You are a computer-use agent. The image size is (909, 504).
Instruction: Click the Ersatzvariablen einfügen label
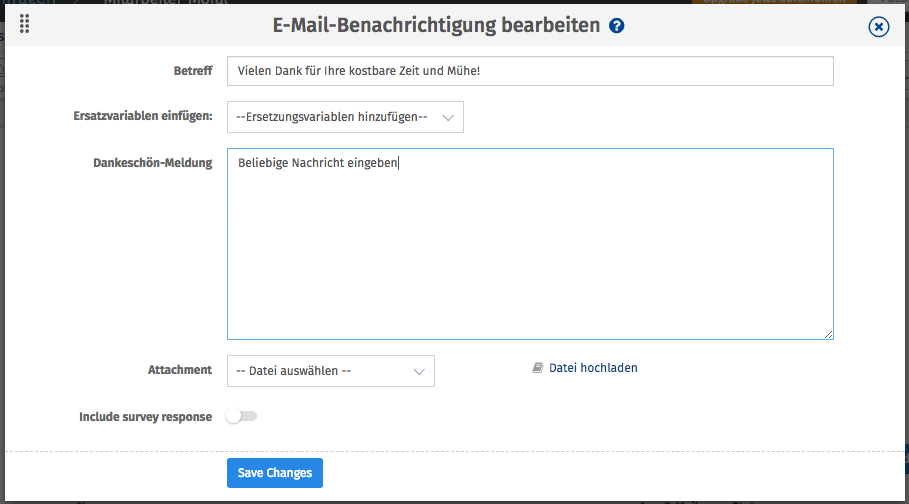point(143,116)
